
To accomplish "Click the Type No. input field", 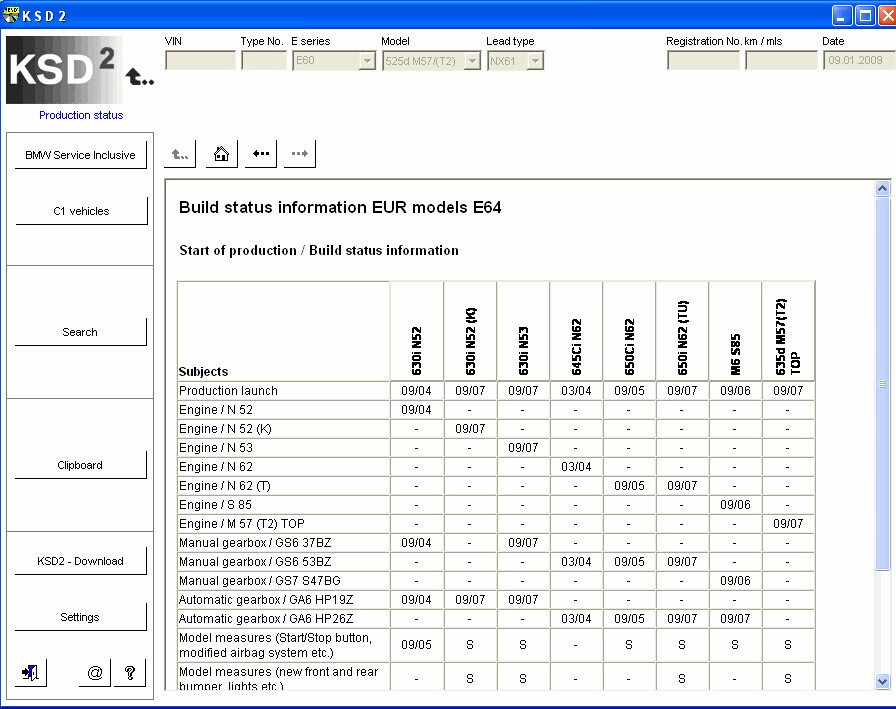I will tap(263, 61).
